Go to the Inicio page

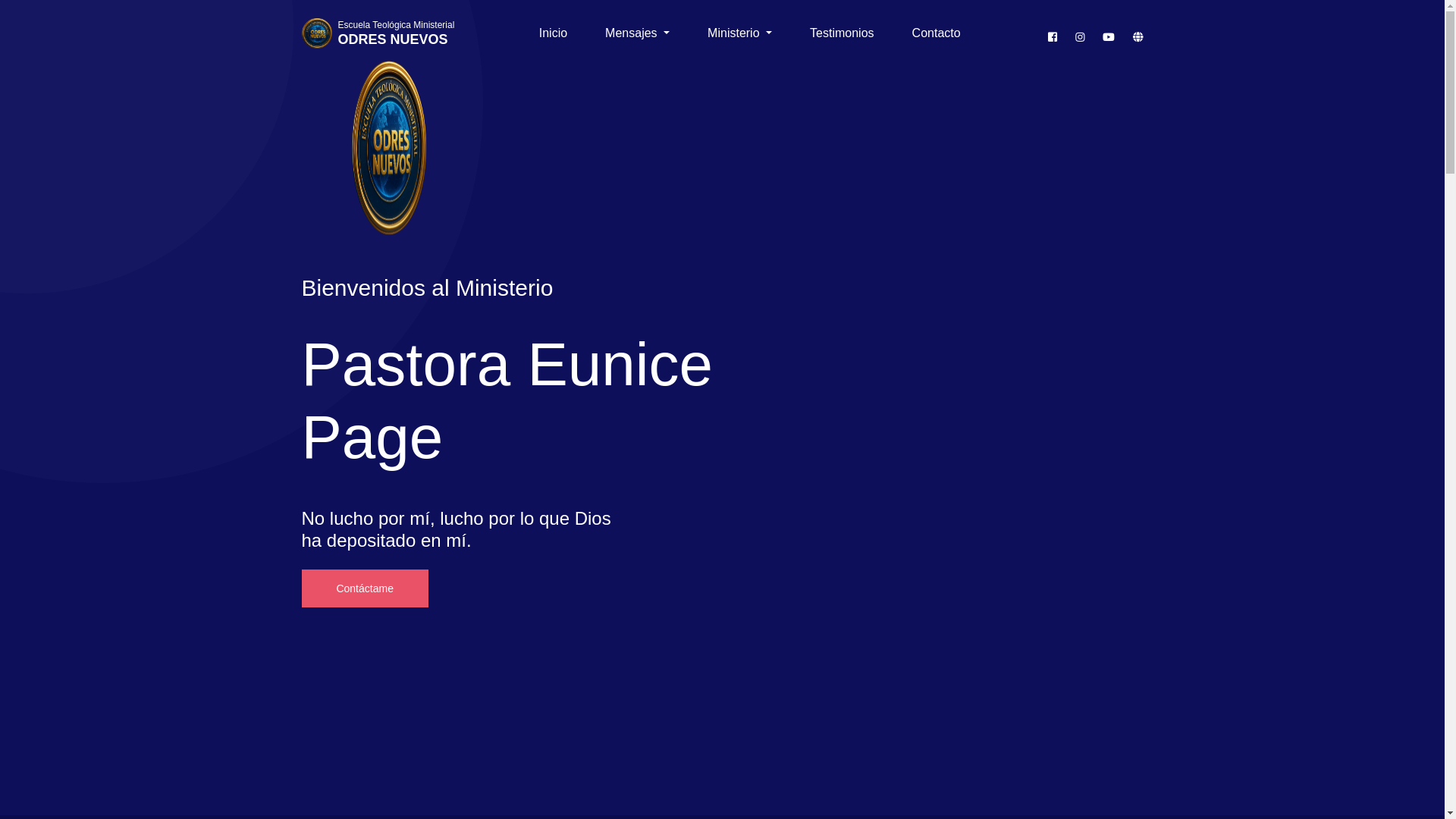coord(553,33)
